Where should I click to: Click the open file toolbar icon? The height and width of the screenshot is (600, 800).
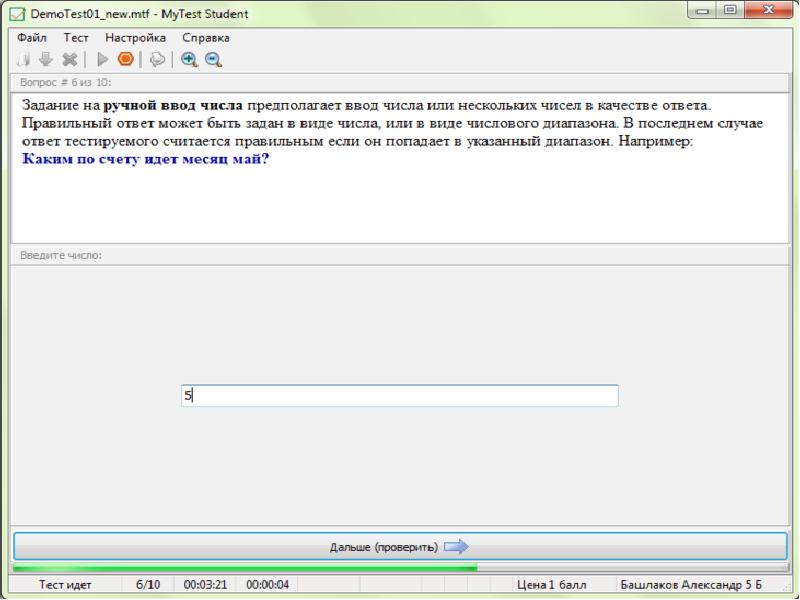click(22, 59)
